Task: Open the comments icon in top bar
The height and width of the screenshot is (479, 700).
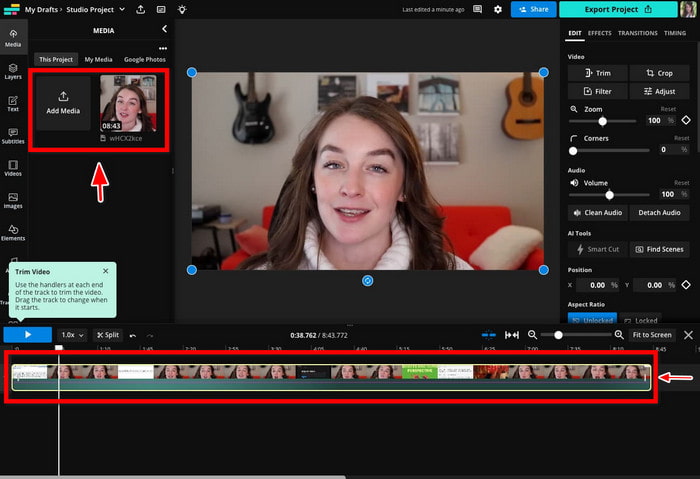Action: tap(477, 9)
